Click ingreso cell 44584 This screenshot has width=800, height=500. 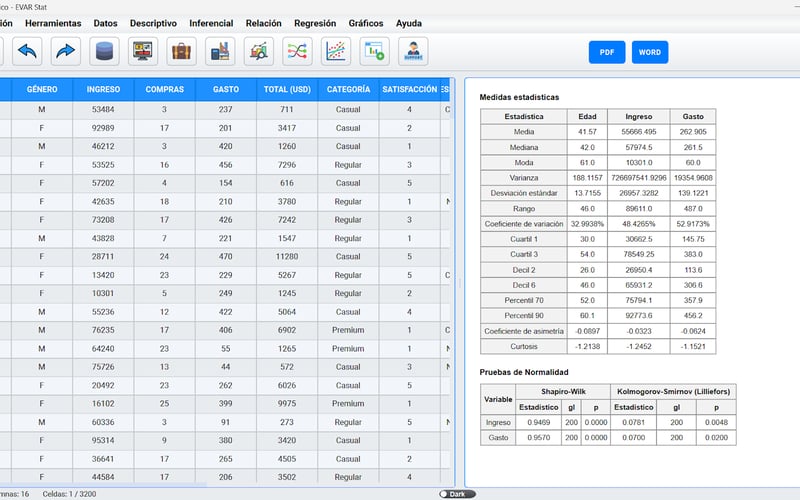coord(103,477)
